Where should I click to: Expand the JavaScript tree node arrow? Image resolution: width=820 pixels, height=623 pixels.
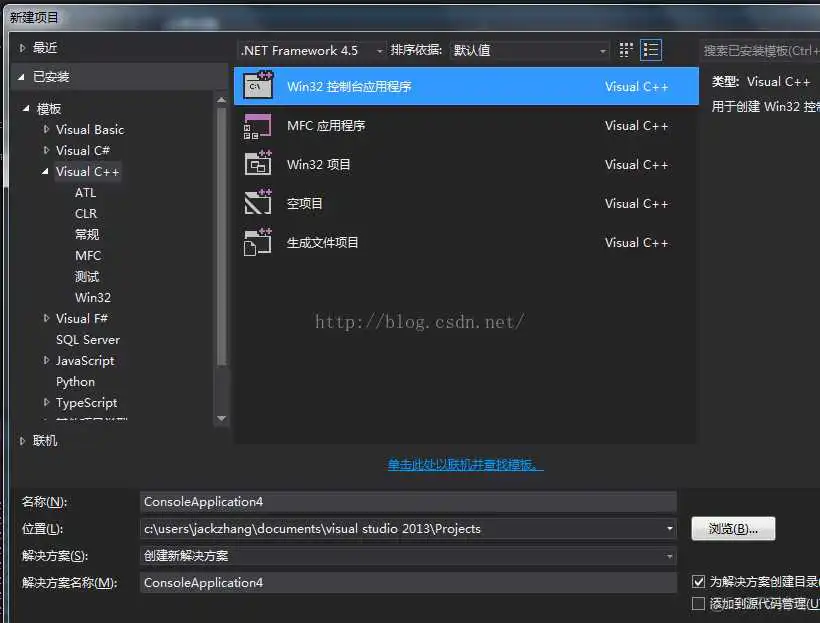coord(47,360)
